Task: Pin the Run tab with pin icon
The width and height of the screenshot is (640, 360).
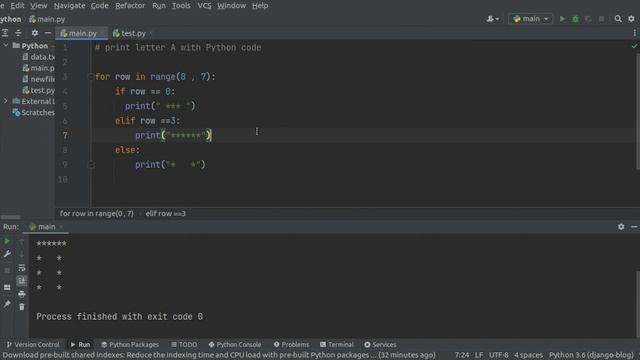Action: pos(7,304)
